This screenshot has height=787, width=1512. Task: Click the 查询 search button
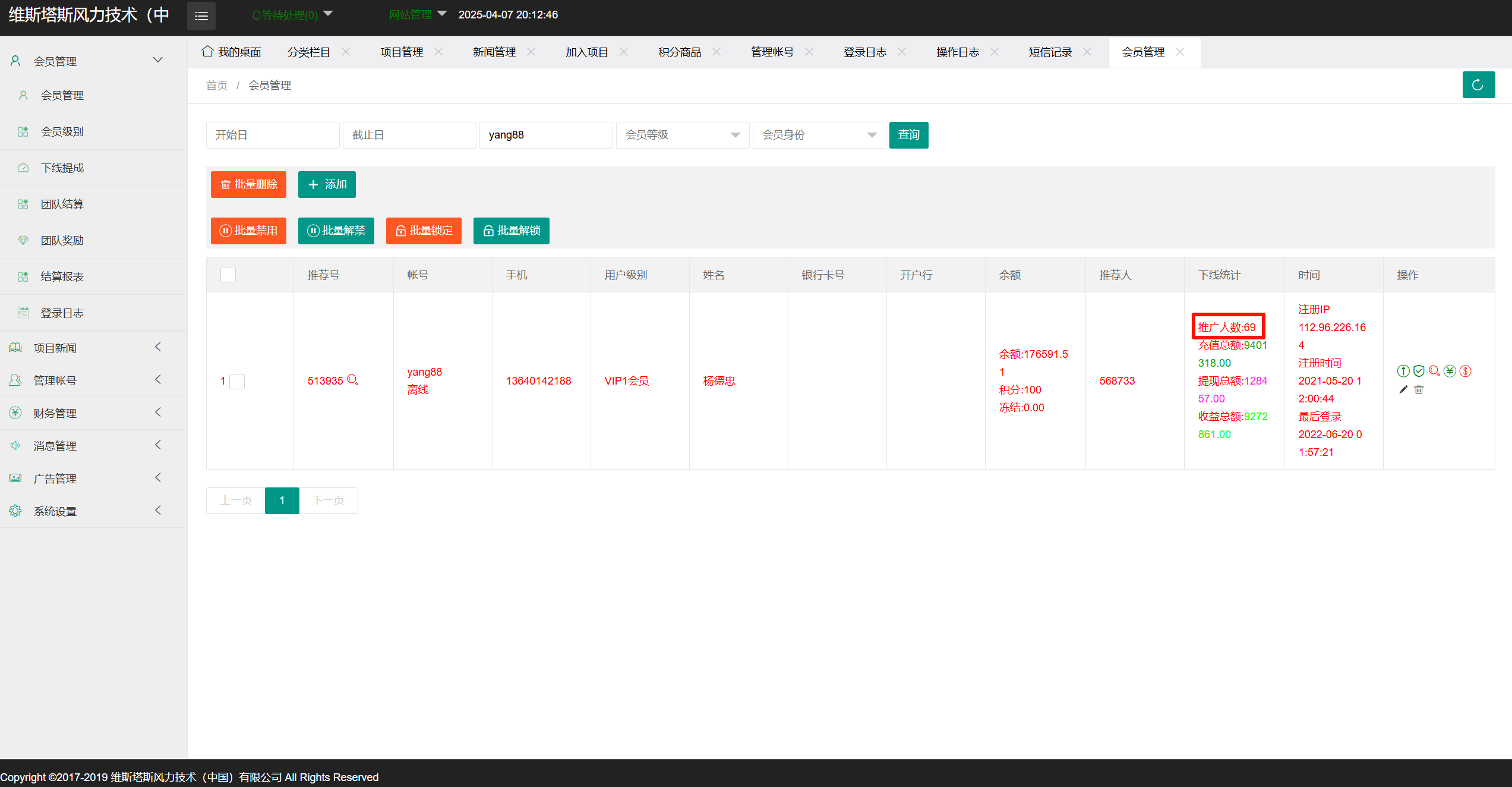click(x=909, y=135)
